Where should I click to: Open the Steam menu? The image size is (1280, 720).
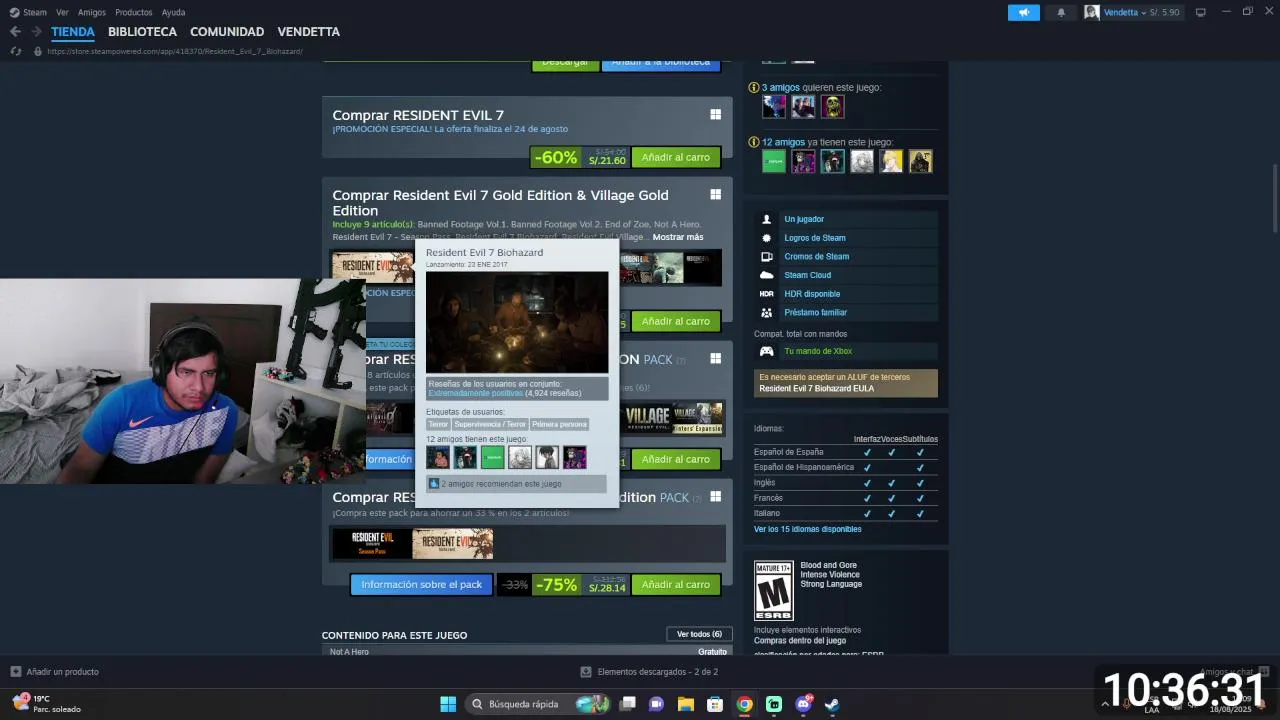pos(34,12)
